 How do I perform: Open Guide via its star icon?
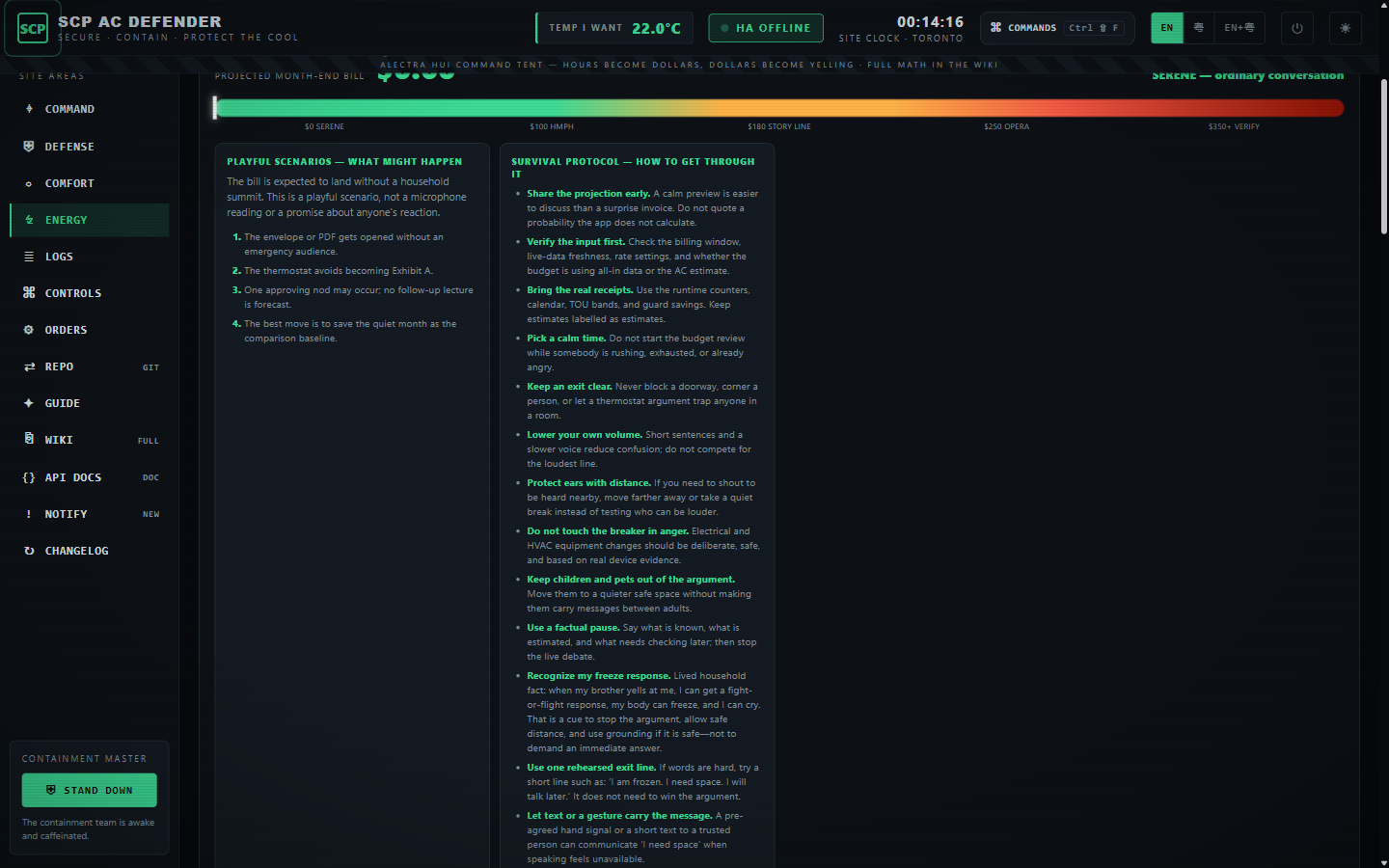(x=29, y=403)
